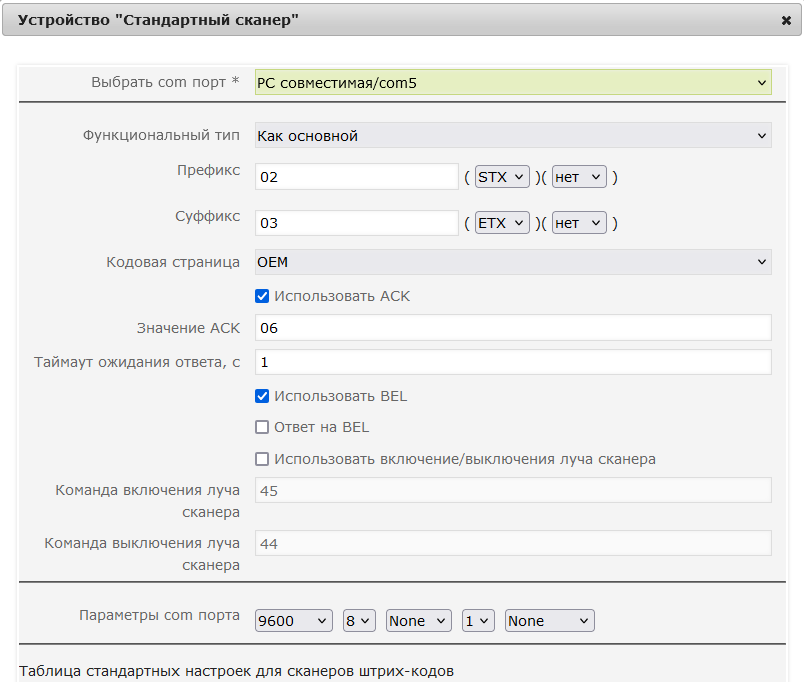Viewport: 804px width, 682px height.
Task: Toggle the Использовать BEL checkbox
Action: pos(262,396)
